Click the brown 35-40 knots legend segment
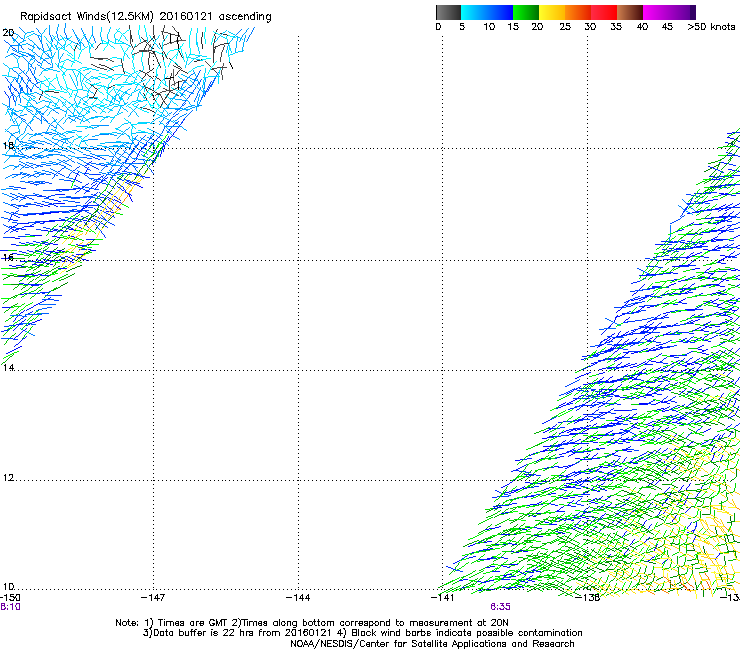This screenshot has width=740, height=650. click(x=630, y=12)
